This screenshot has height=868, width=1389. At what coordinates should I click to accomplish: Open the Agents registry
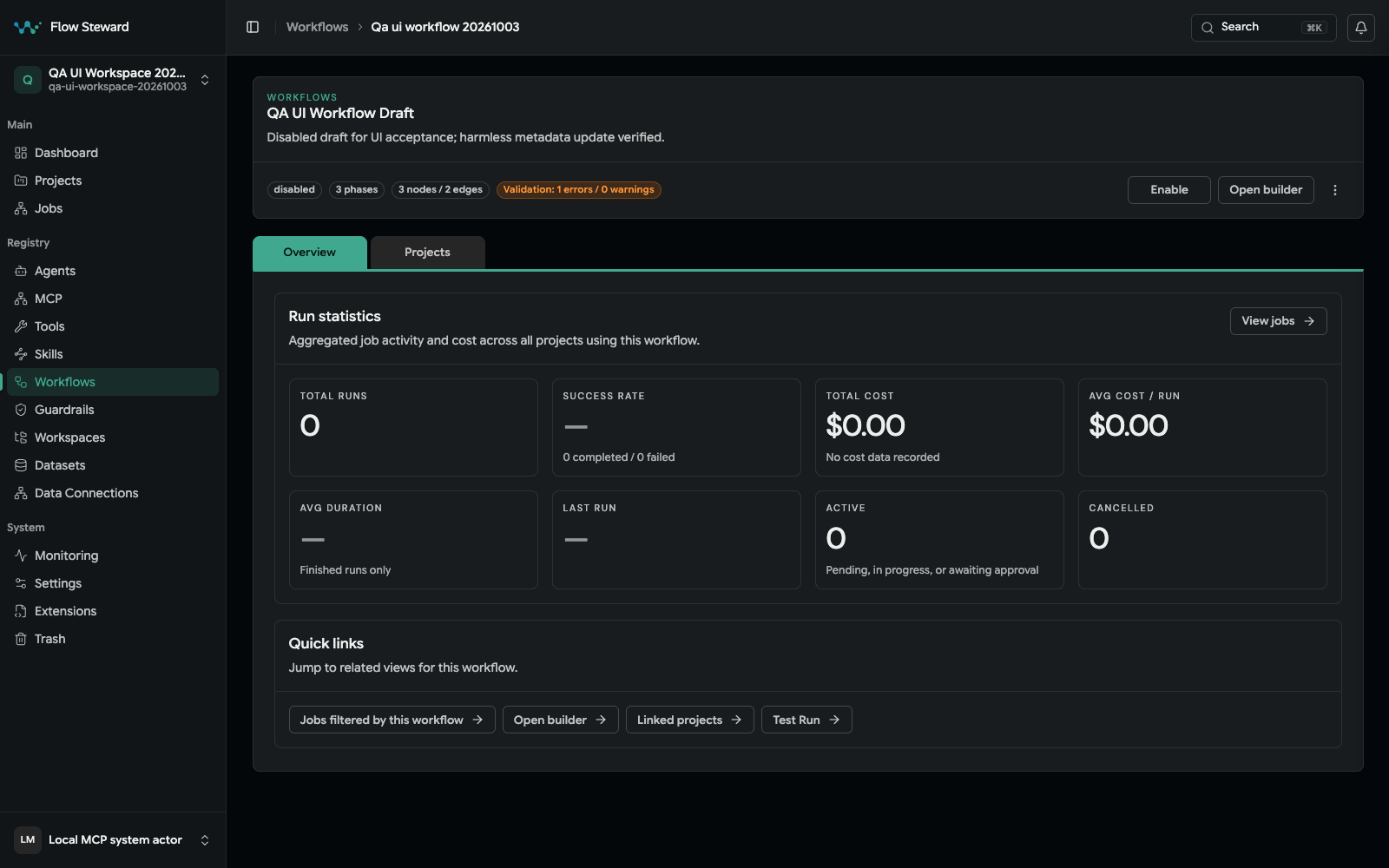click(113, 271)
